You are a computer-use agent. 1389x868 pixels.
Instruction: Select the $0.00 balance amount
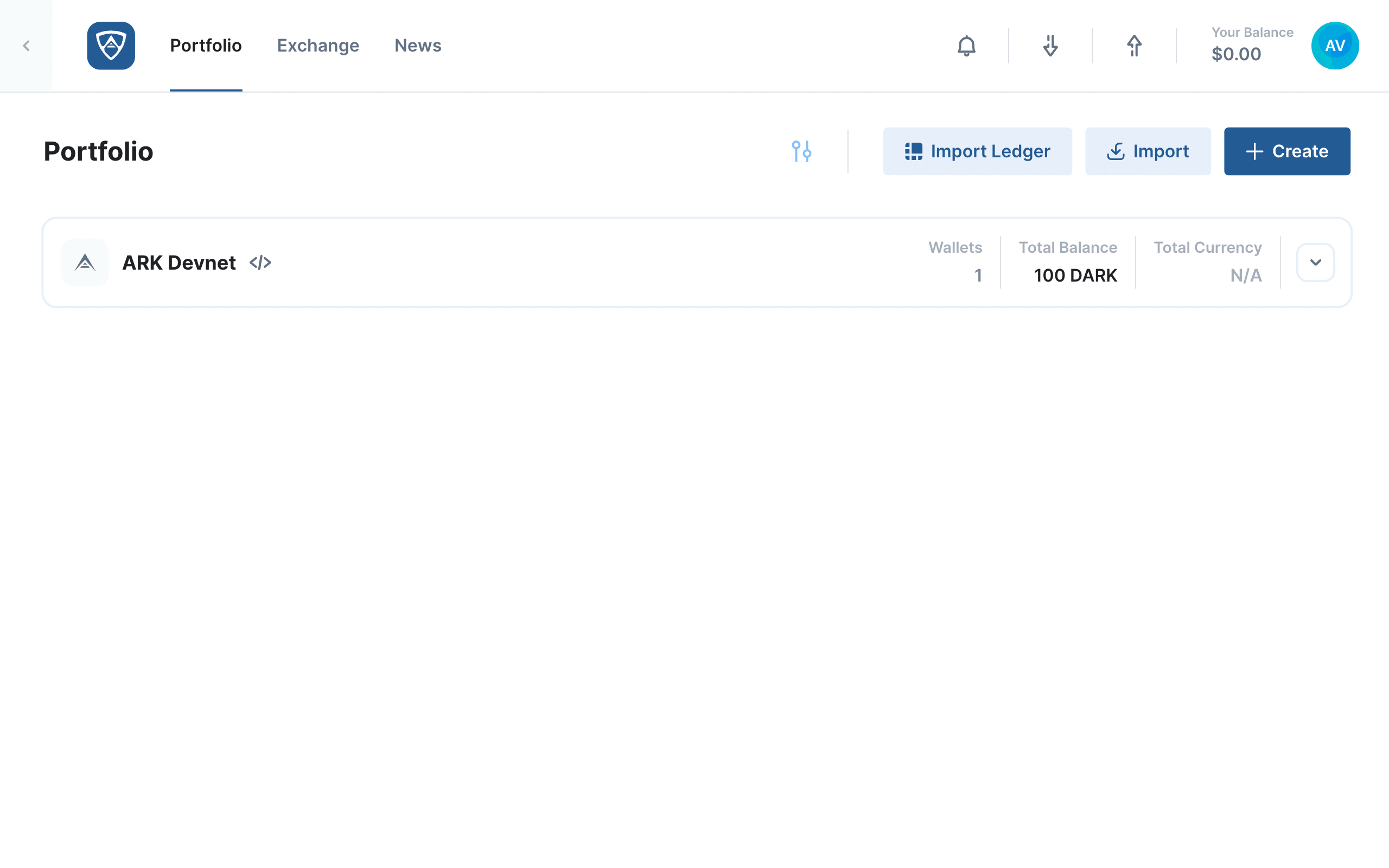(1237, 54)
